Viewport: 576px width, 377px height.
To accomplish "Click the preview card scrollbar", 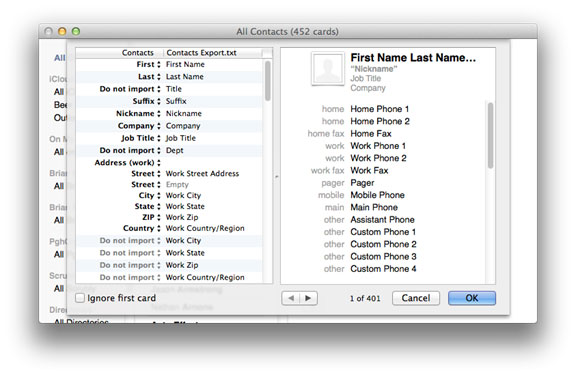I will (x=490, y=136).
